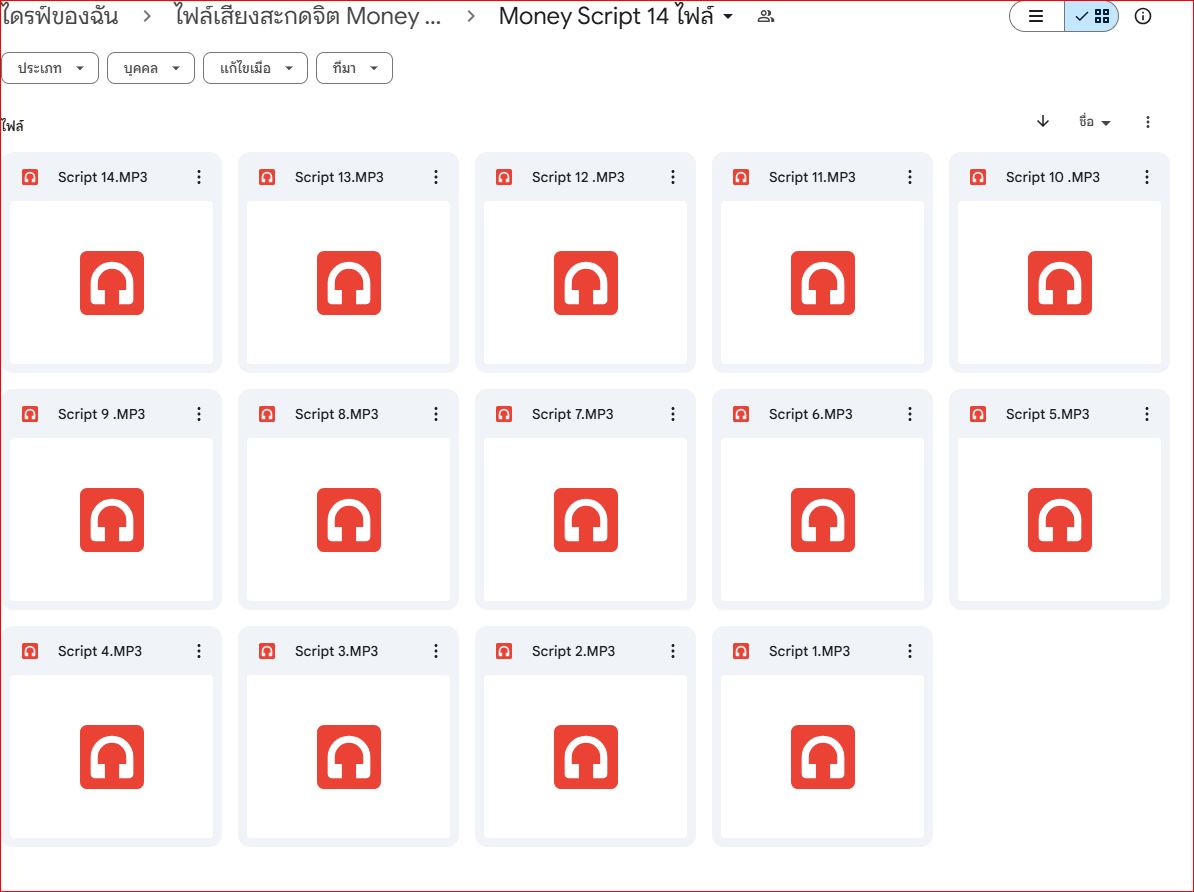
Task: Open more options for Script 7.MP3
Action: point(672,414)
